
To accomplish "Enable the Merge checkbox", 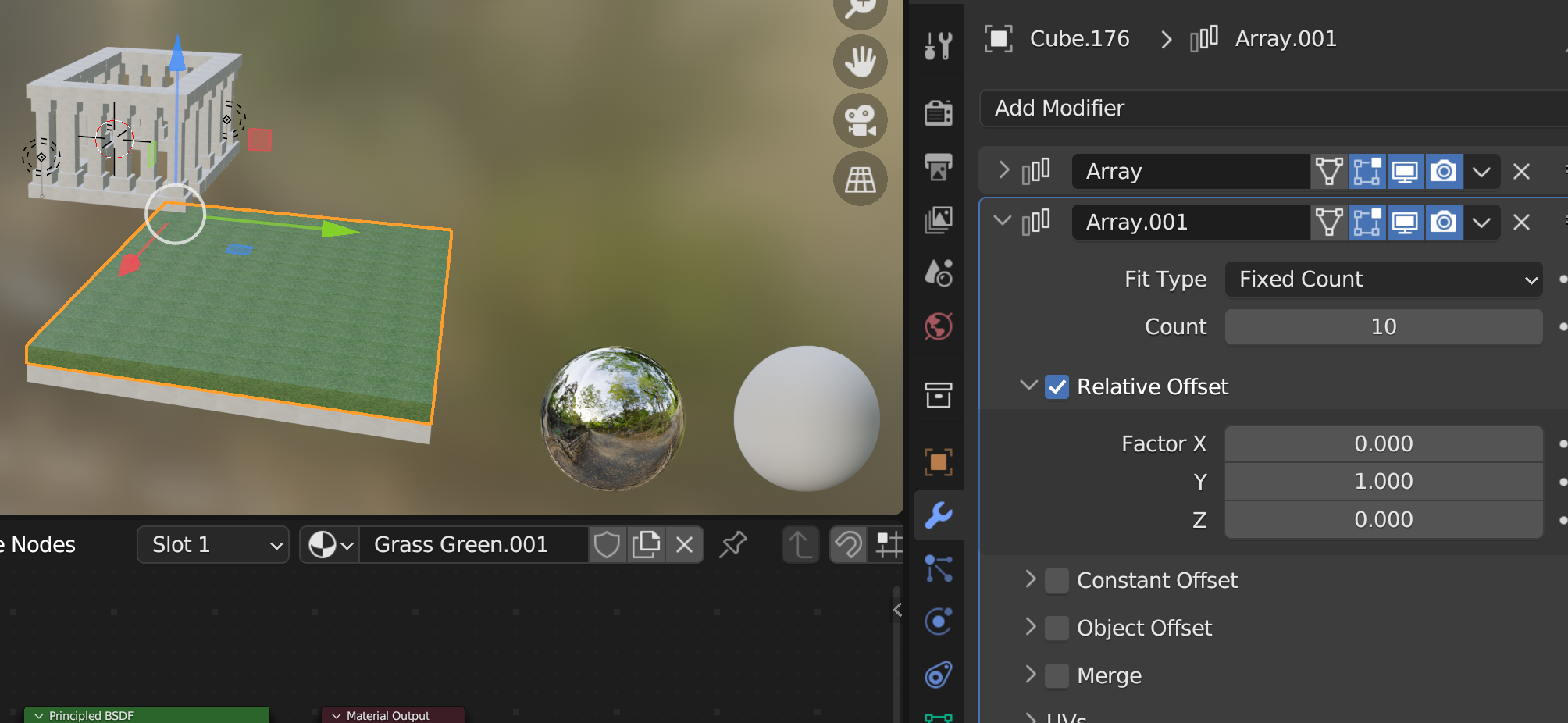I will tap(1057, 675).
